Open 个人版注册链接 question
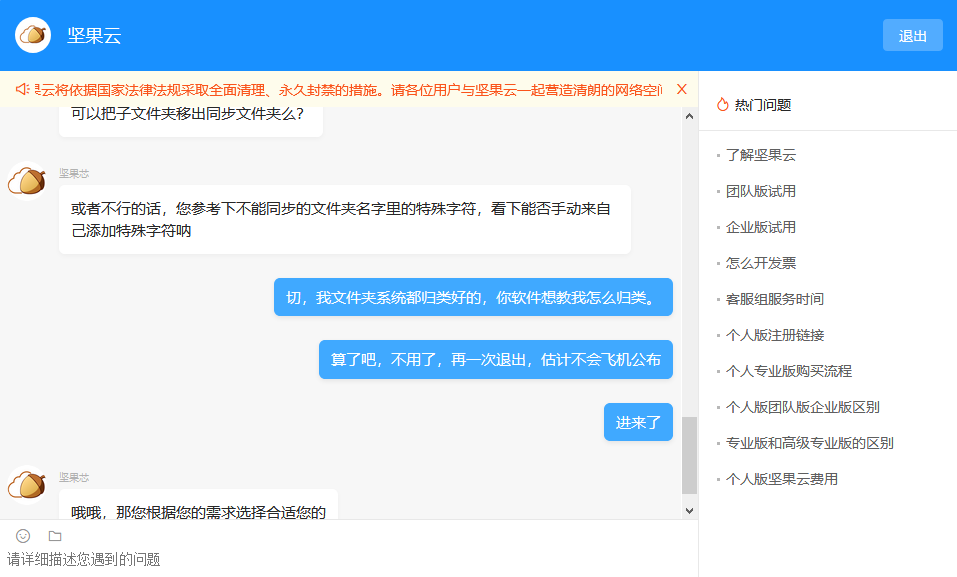 [x=775, y=335]
